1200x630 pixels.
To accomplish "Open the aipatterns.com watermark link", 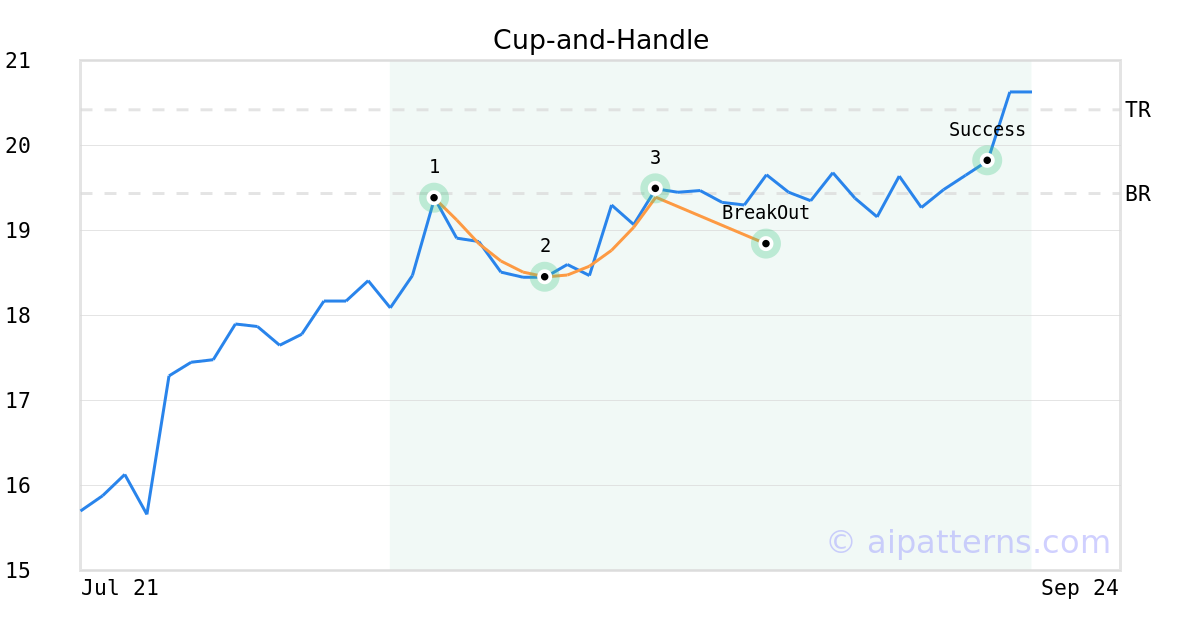I will click(968, 542).
